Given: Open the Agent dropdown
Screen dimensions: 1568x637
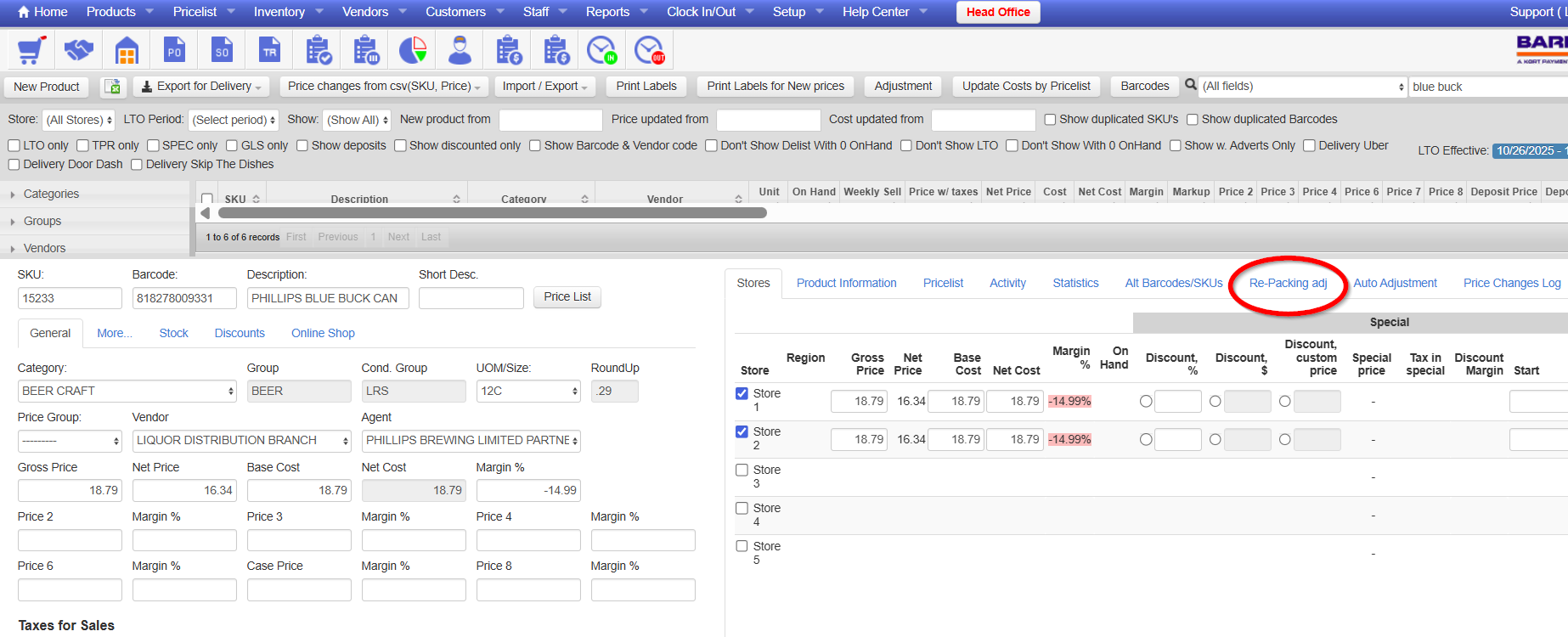Looking at the screenshot, I should click(x=471, y=440).
